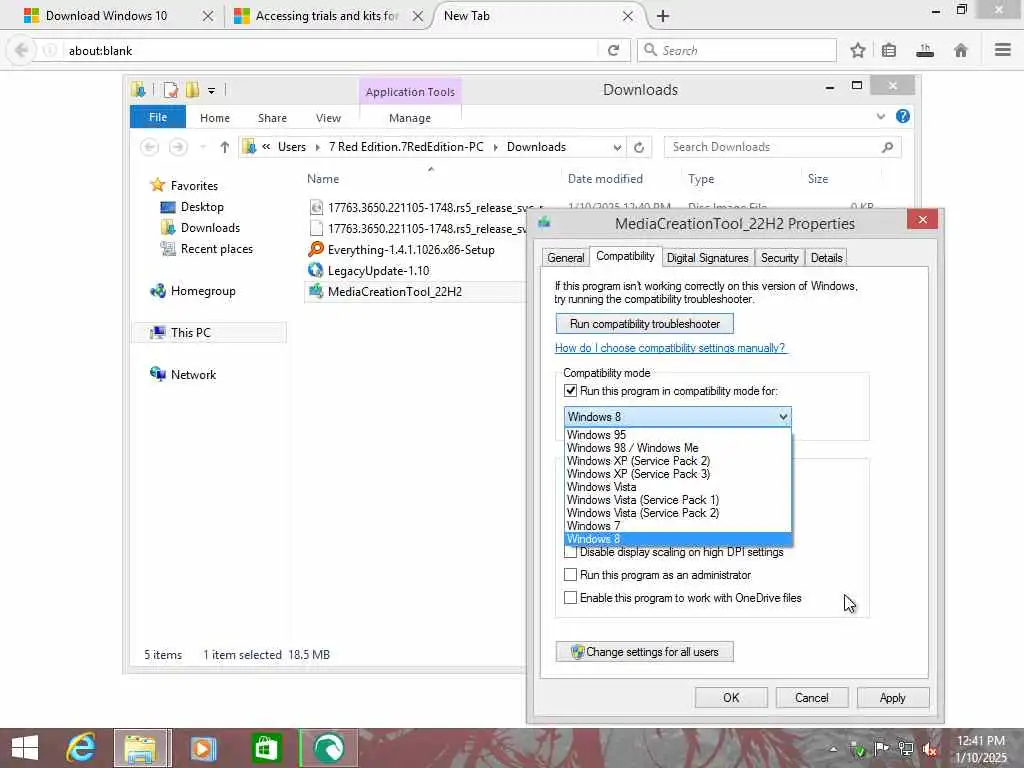Open View ribbon tab in Explorer
Image resolution: width=1024 pixels, height=768 pixels.
pos(328,118)
